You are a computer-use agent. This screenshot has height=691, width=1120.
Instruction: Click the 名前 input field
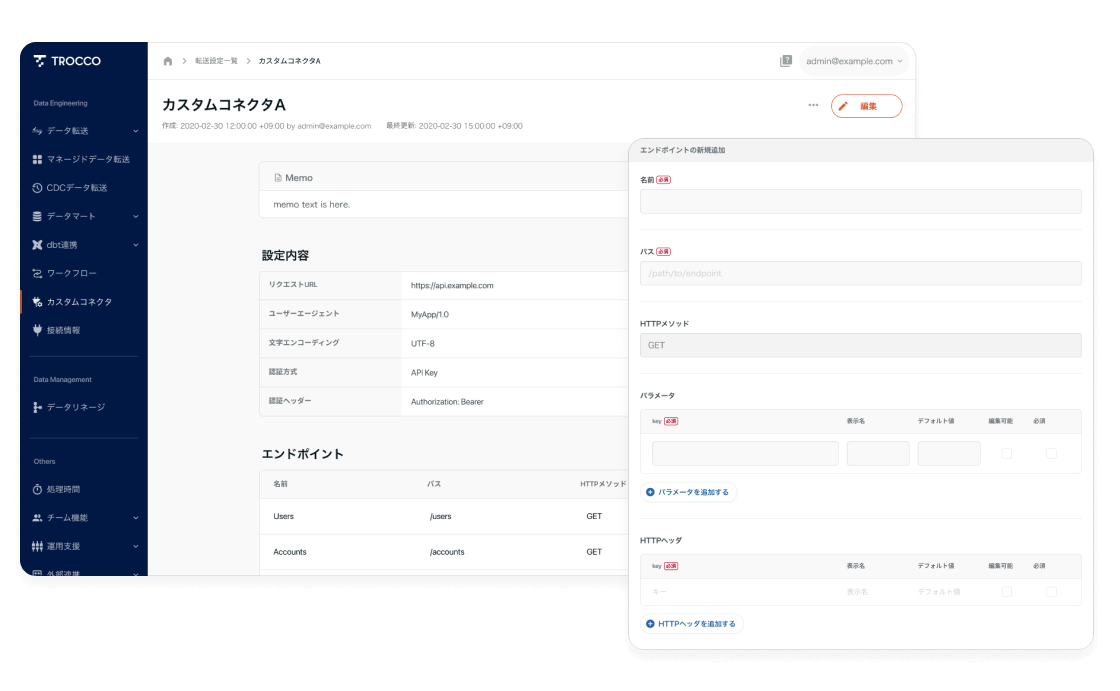pos(860,201)
